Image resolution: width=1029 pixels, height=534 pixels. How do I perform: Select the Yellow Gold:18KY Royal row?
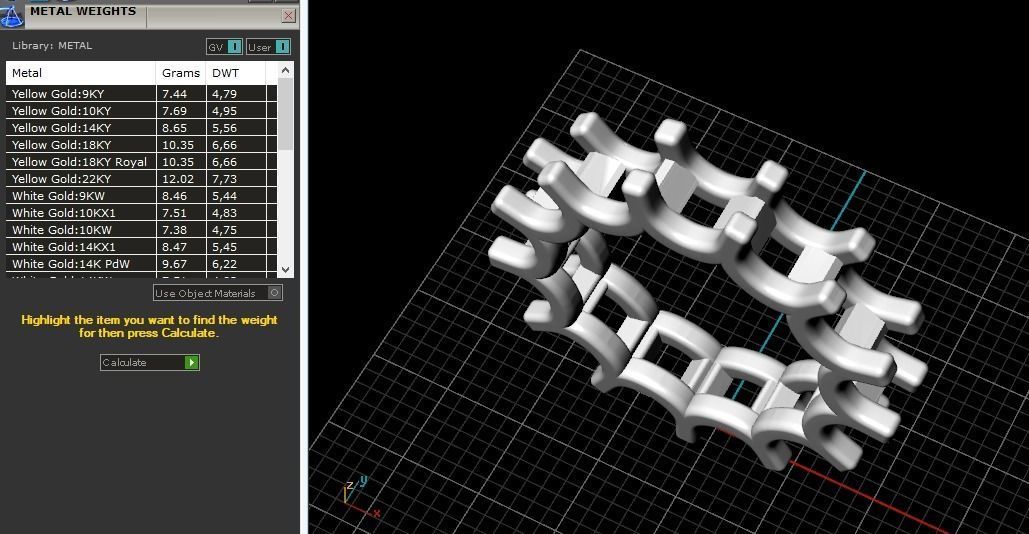[x=141, y=162]
